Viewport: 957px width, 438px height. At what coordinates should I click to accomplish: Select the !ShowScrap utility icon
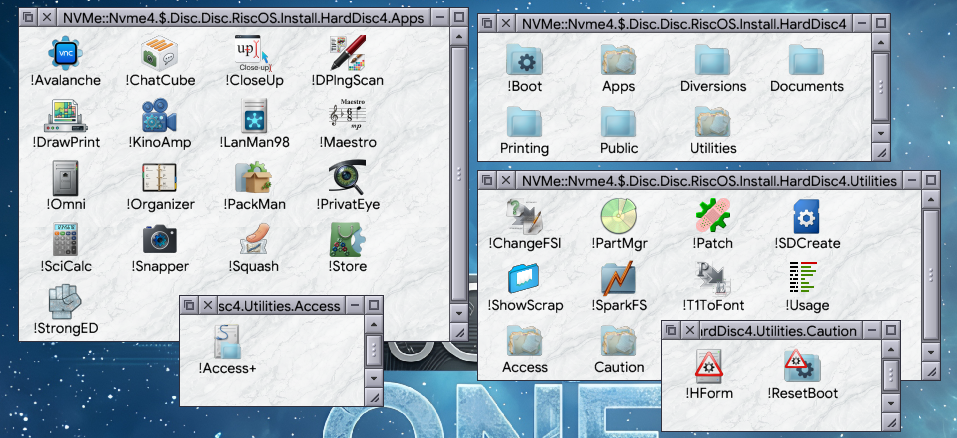(524, 279)
